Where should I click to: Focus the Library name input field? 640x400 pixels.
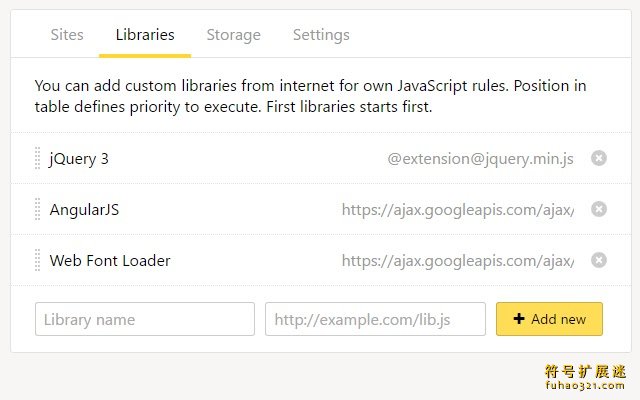point(145,319)
